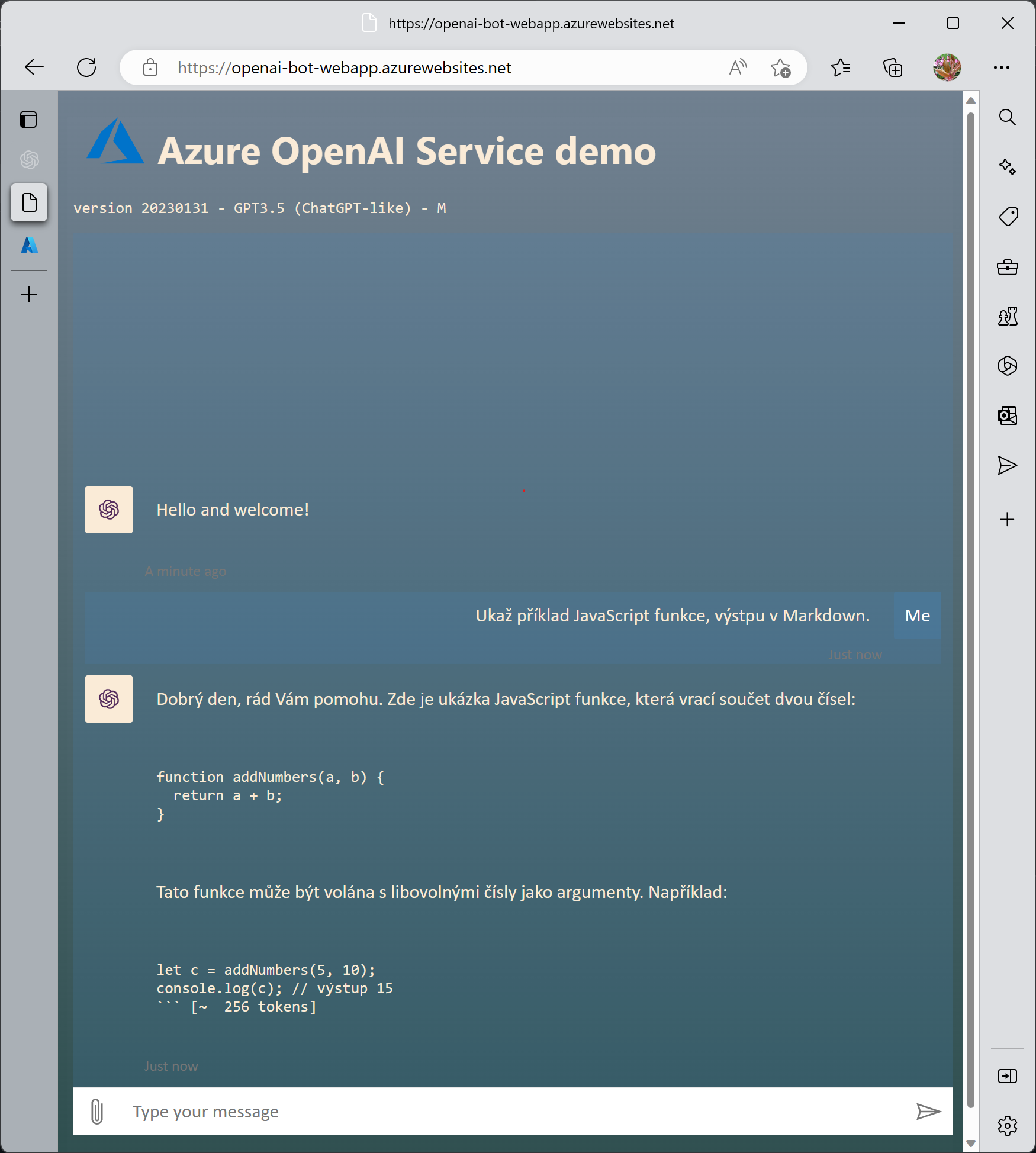Maximize the browser window
The image size is (1036, 1153).
[x=953, y=23]
